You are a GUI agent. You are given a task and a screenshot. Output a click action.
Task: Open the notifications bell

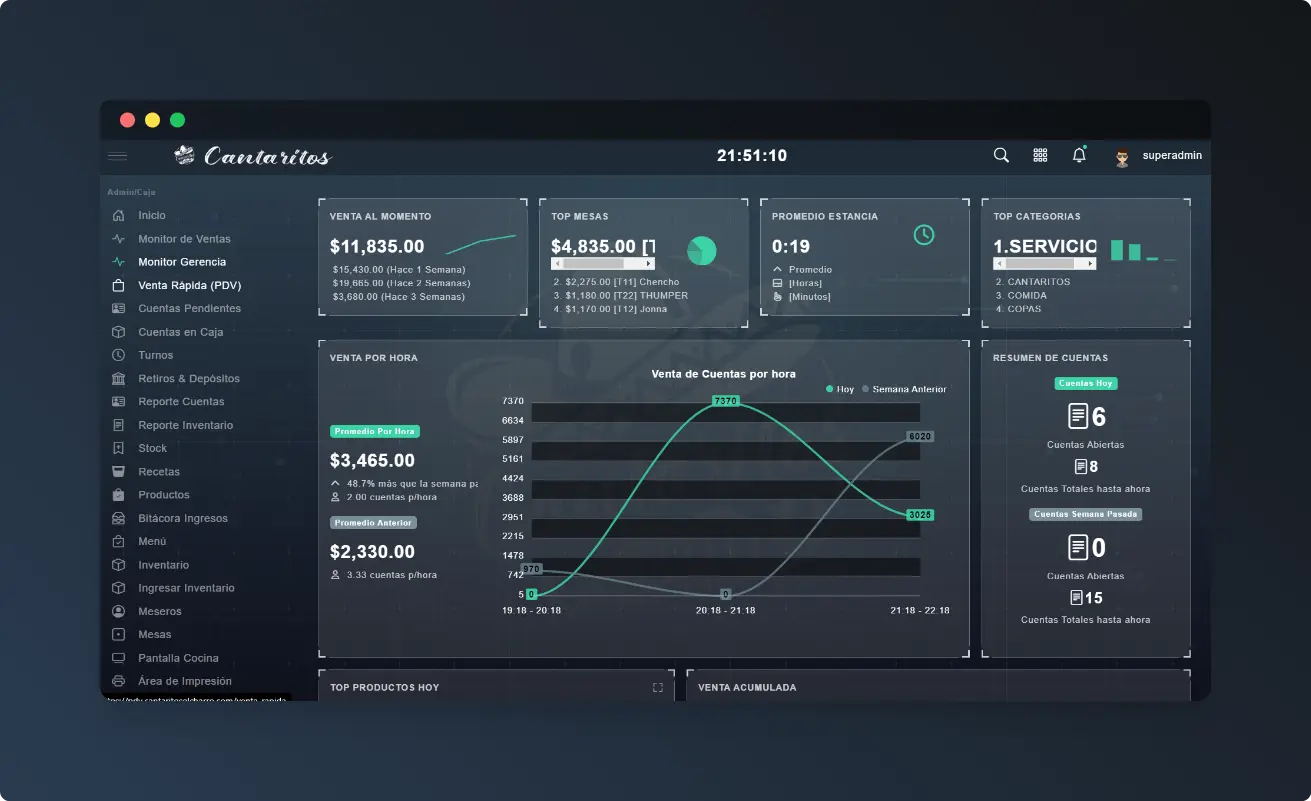1079,155
